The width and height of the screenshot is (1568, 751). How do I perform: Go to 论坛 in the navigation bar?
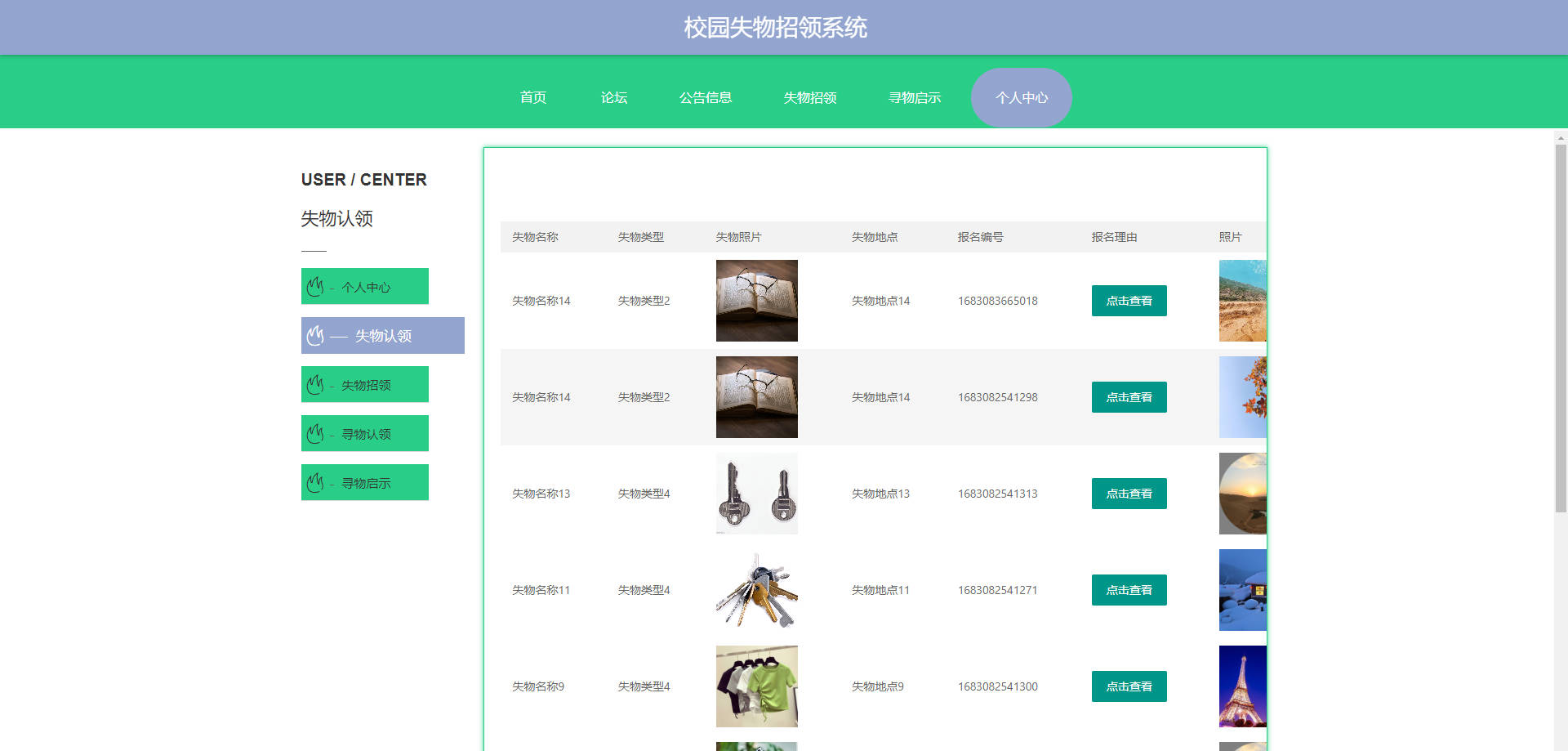click(614, 97)
